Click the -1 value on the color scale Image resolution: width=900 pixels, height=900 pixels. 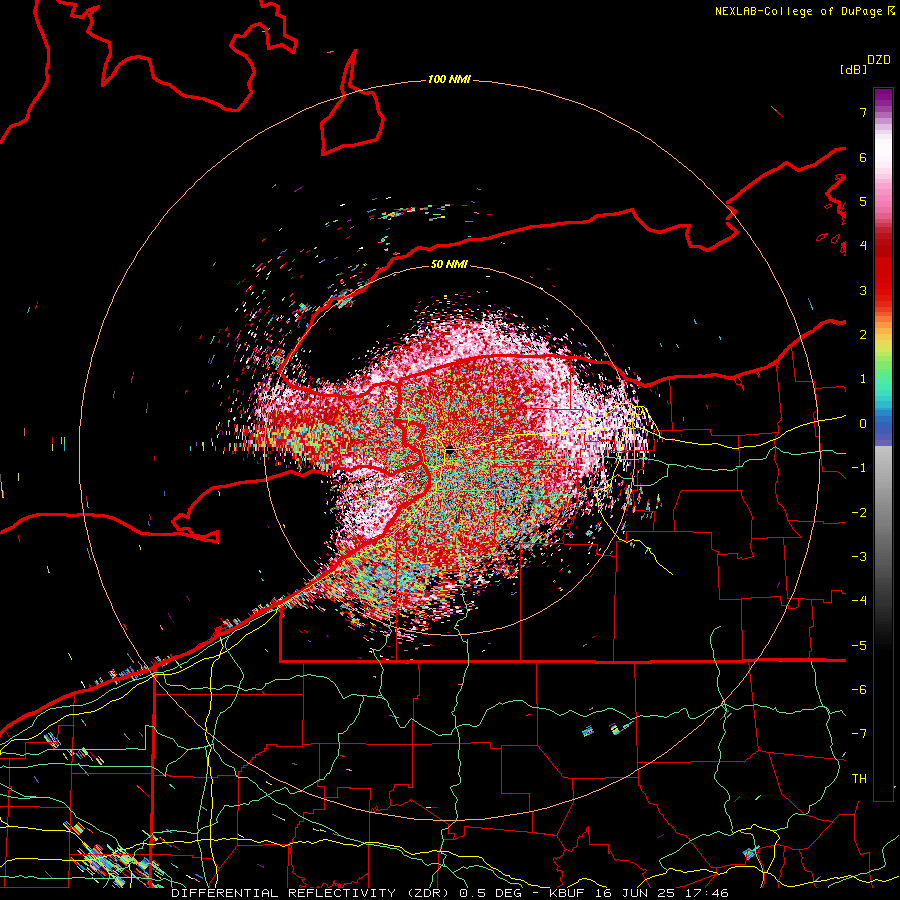(859, 468)
